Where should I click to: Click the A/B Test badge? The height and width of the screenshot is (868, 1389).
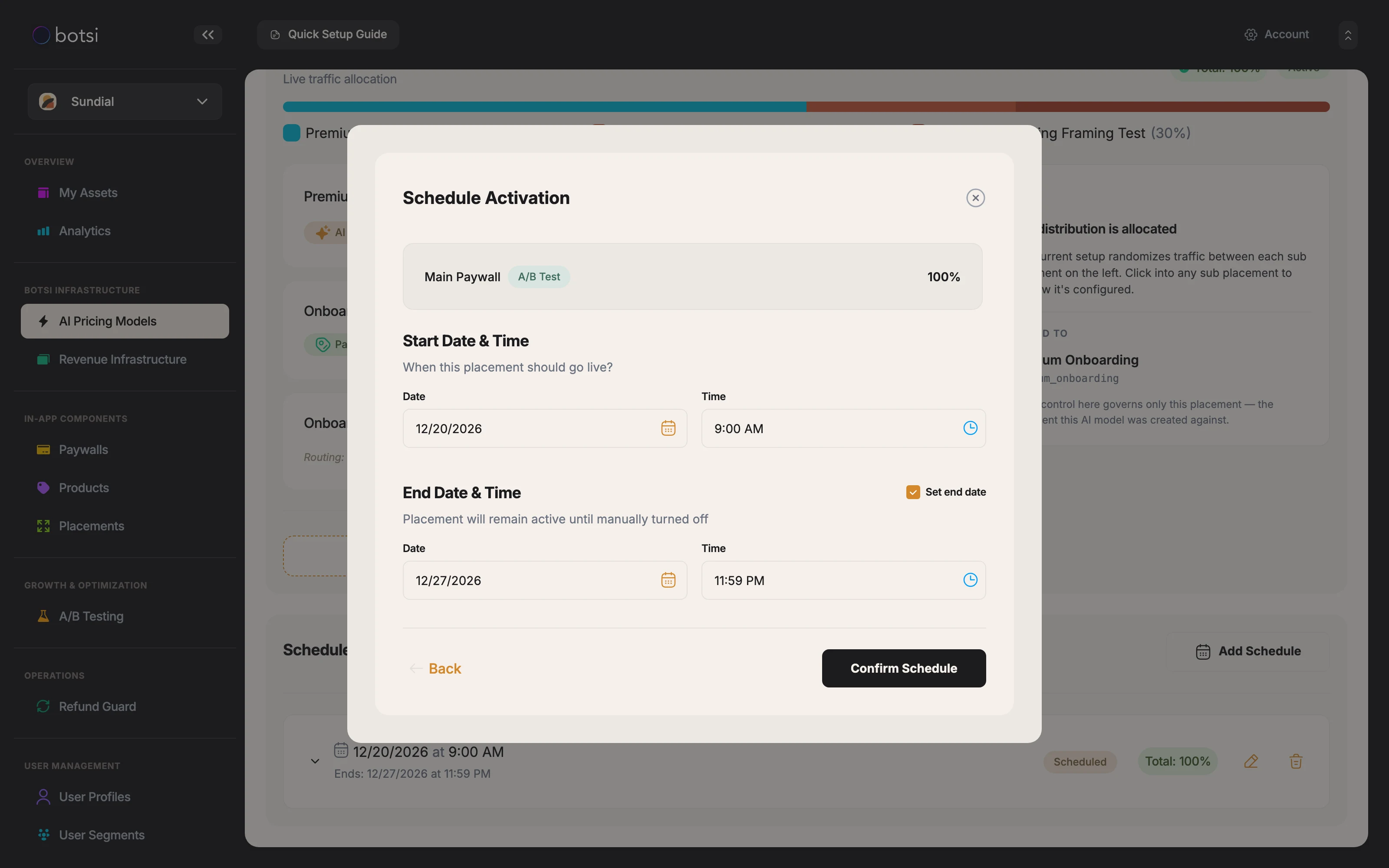pos(539,277)
